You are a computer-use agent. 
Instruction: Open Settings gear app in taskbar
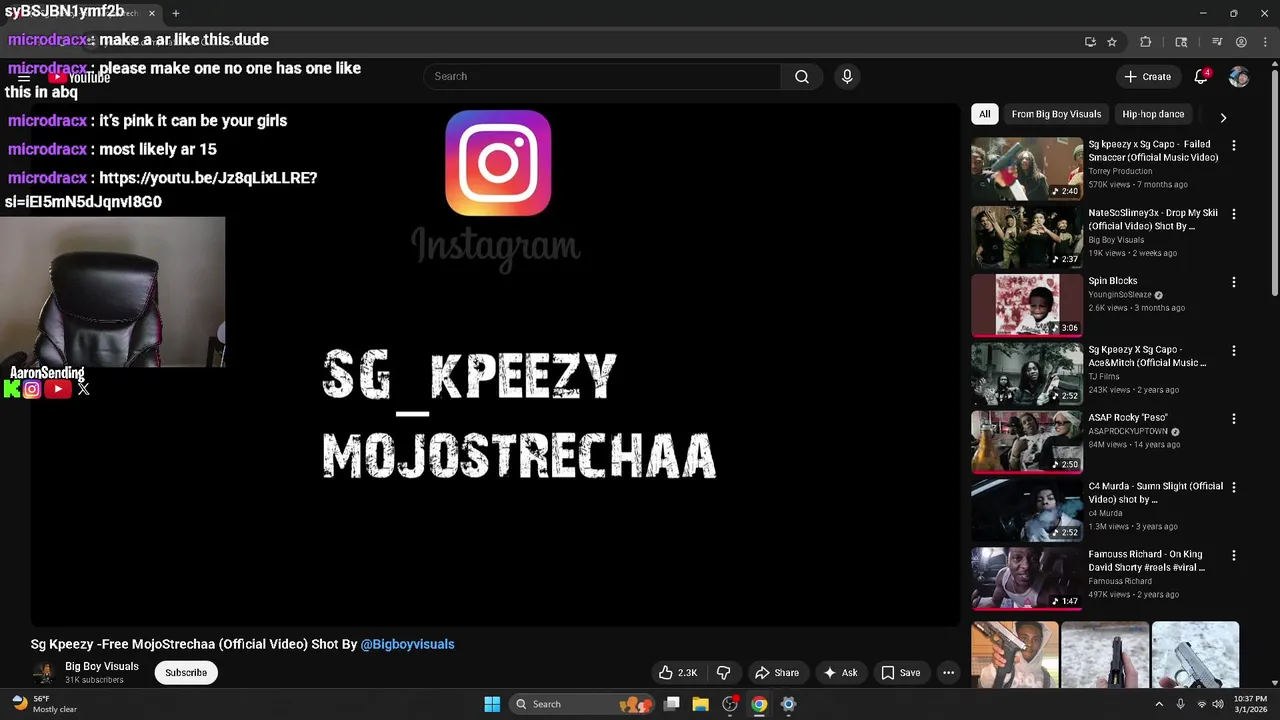click(788, 704)
